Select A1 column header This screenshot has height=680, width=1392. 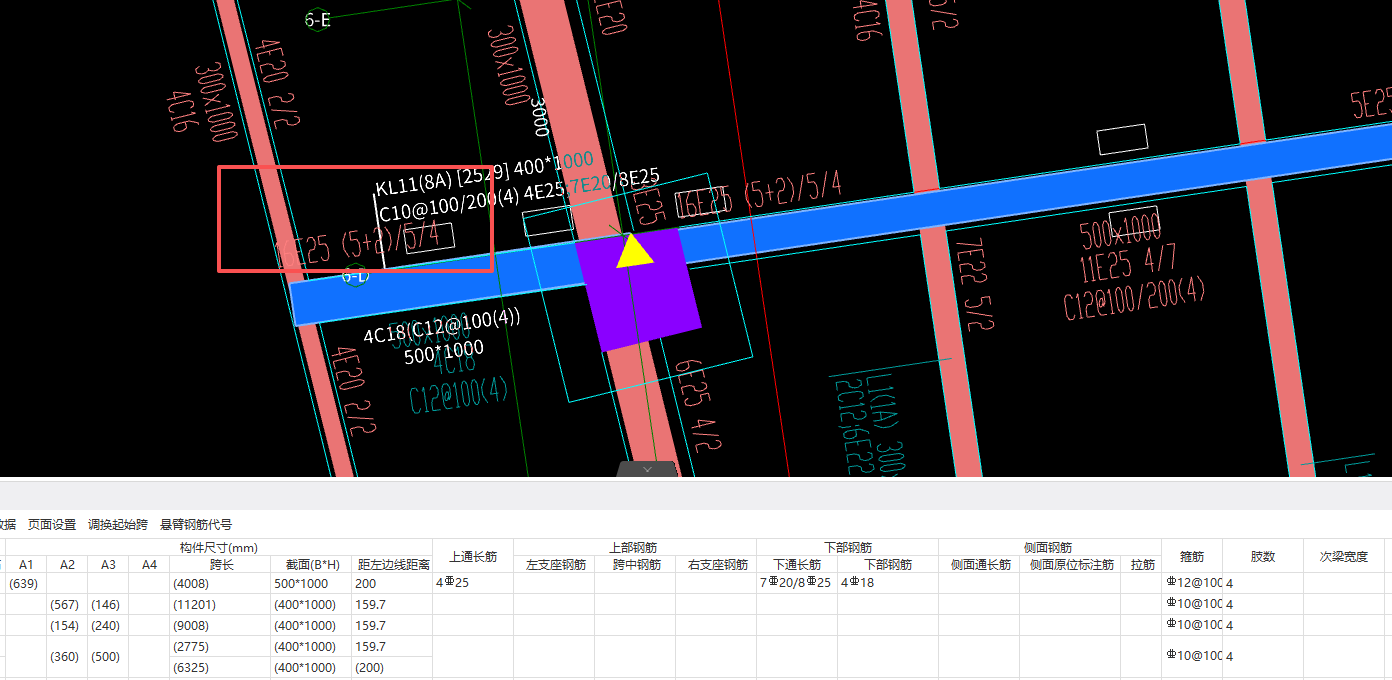[26, 565]
